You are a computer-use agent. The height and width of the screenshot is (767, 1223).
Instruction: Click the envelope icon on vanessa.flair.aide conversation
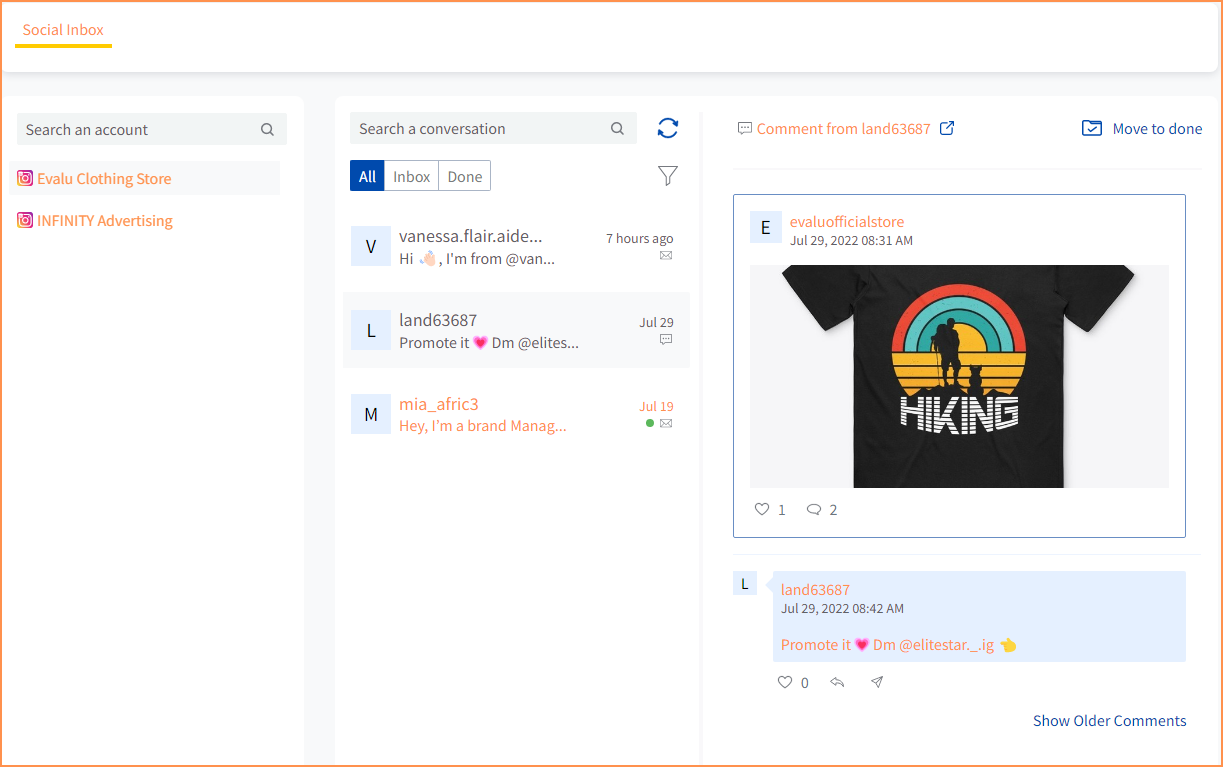coord(665,254)
